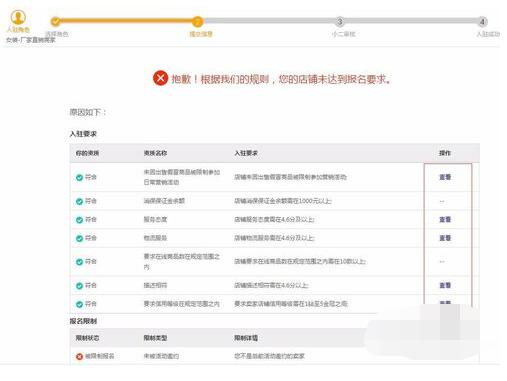This screenshot has width=507, height=381.
Task: Click the 限制详情 column header
Action: [246, 338]
